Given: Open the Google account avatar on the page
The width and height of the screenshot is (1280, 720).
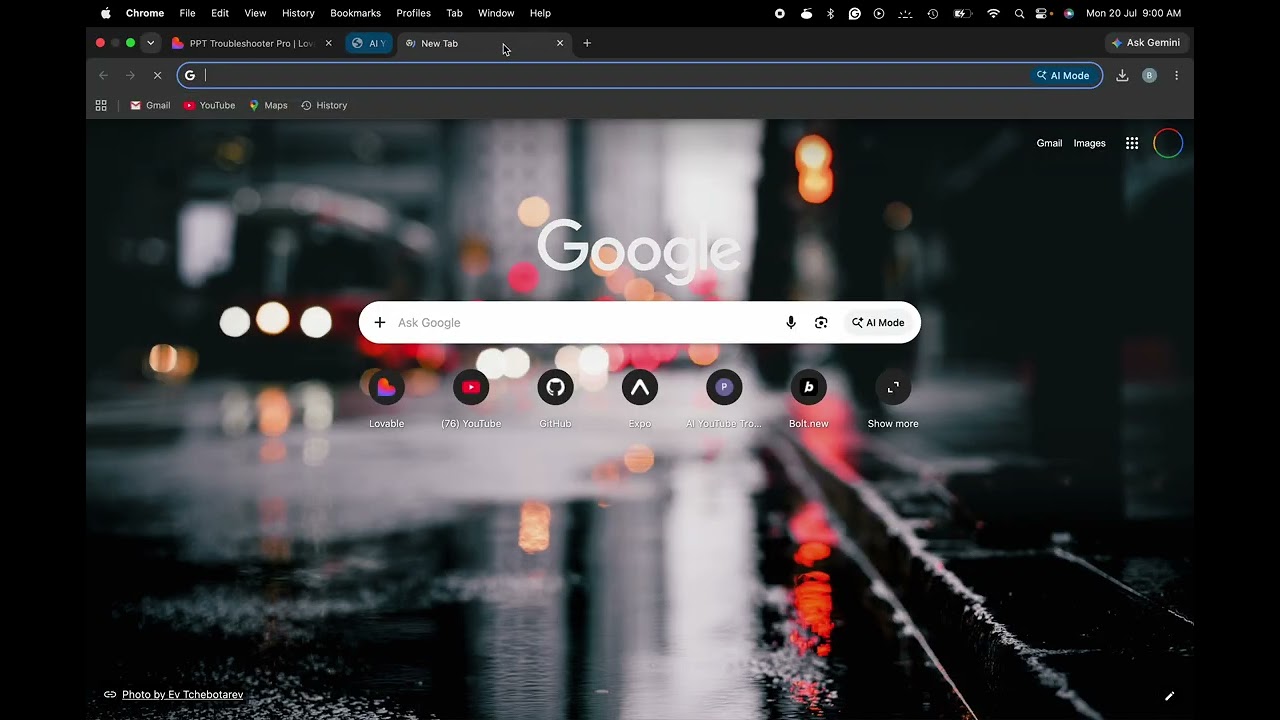Looking at the screenshot, I should point(1168,143).
